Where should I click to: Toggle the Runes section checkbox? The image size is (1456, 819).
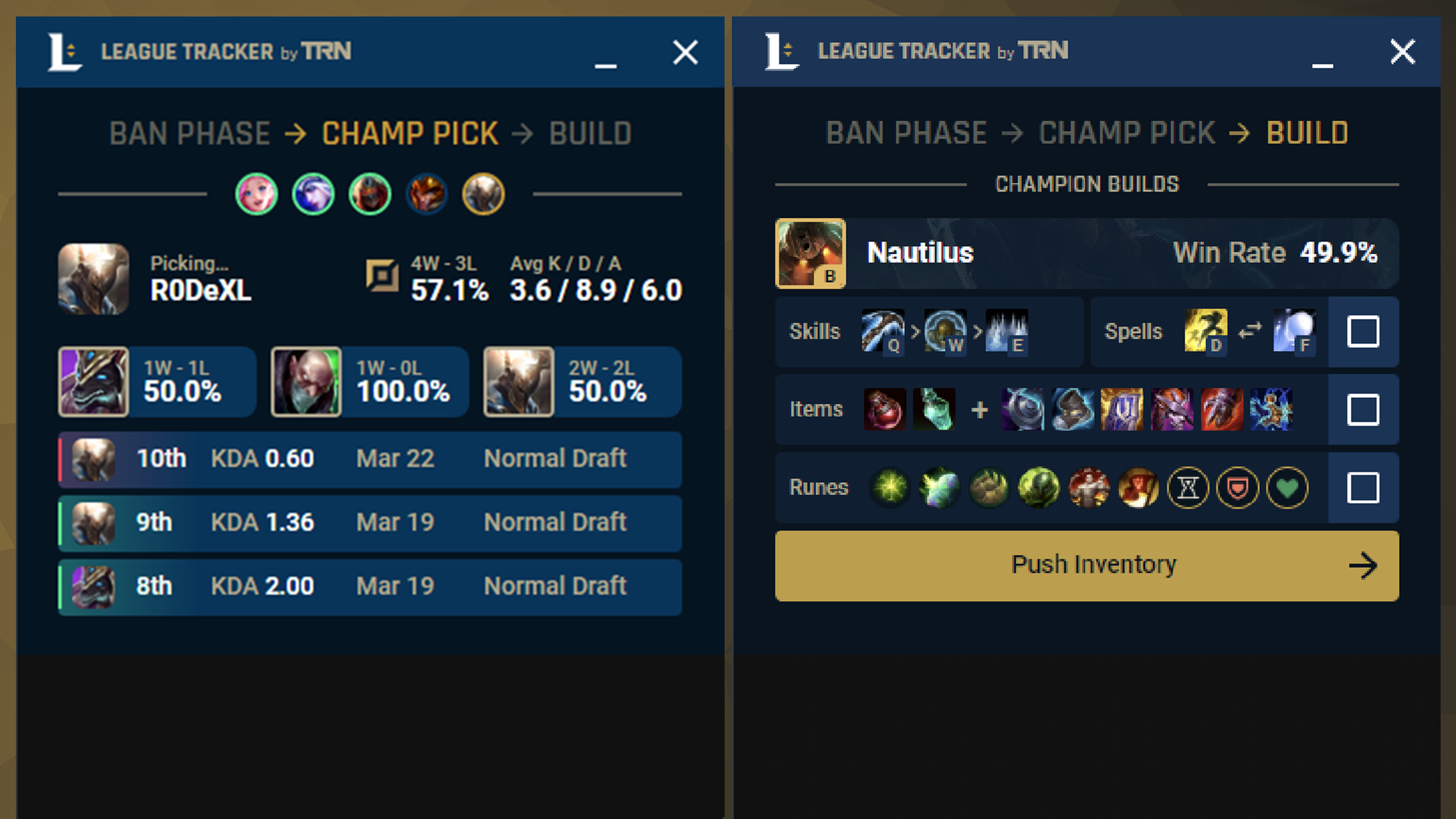pyautogui.click(x=1362, y=487)
